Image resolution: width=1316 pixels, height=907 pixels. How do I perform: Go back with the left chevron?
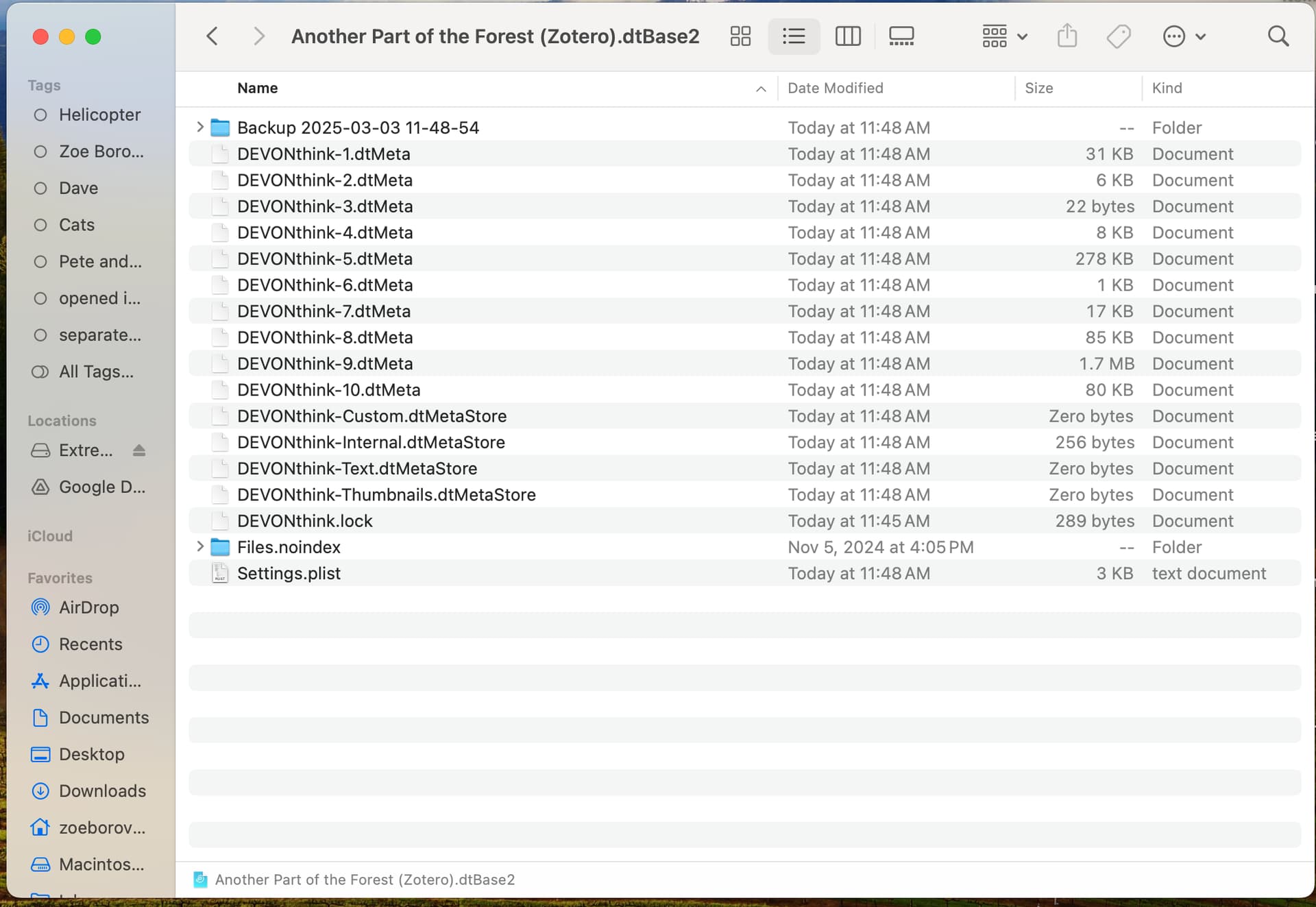pos(212,36)
